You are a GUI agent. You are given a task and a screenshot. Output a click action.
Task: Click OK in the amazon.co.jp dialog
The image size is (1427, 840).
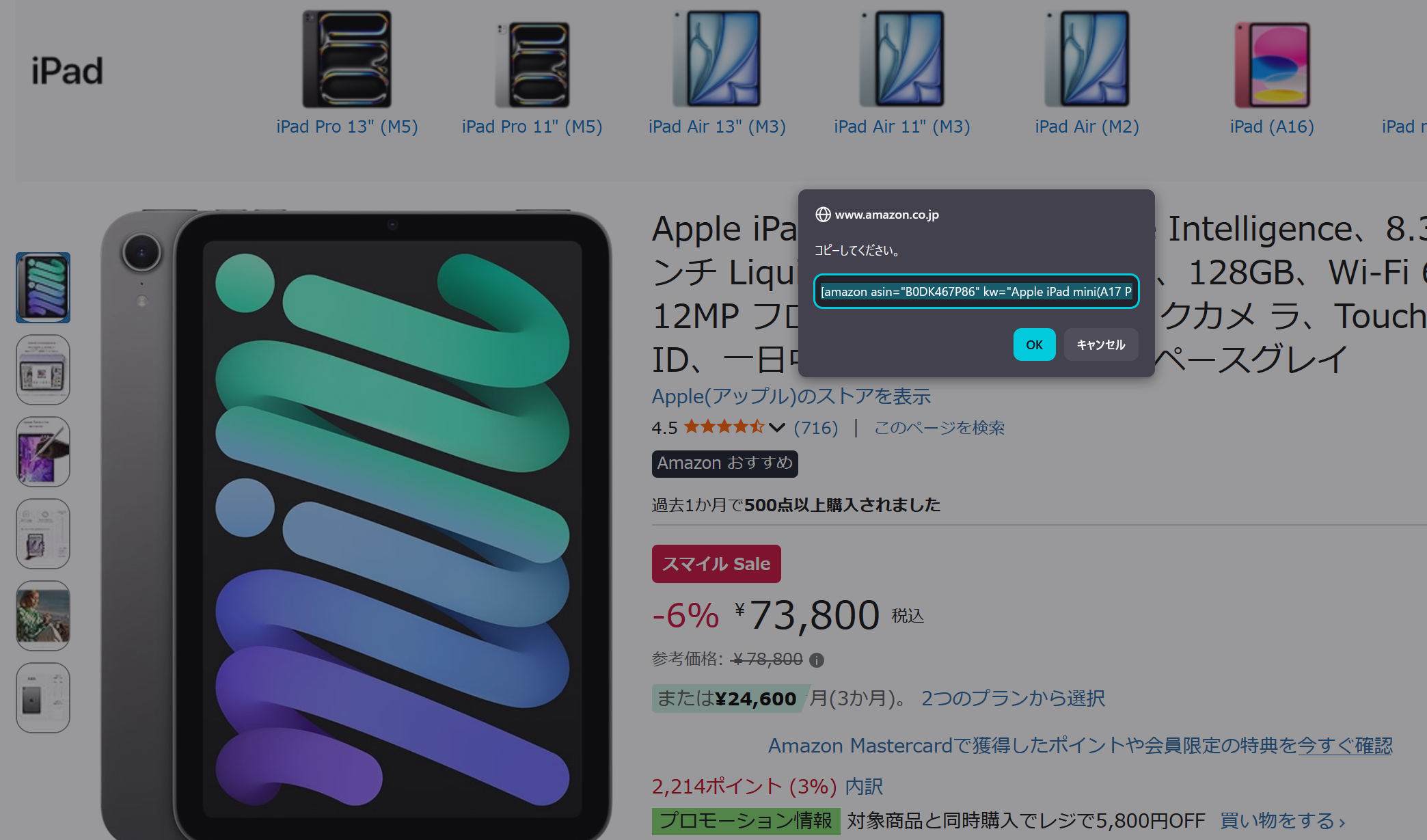coord(1034,344)
